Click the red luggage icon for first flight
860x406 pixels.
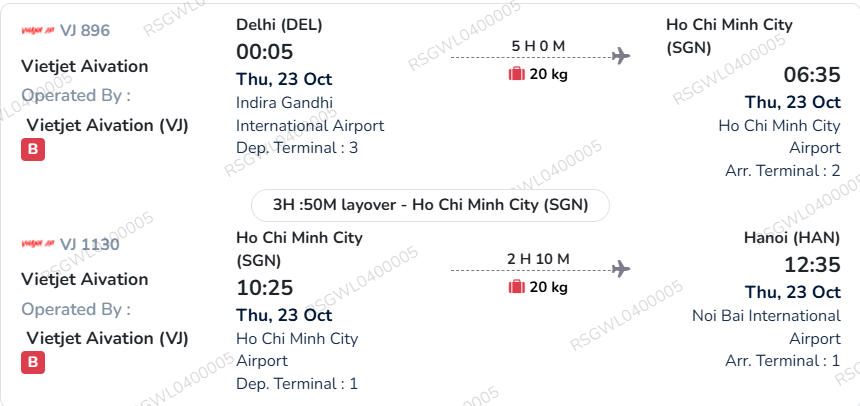click(x=517, y=74)
